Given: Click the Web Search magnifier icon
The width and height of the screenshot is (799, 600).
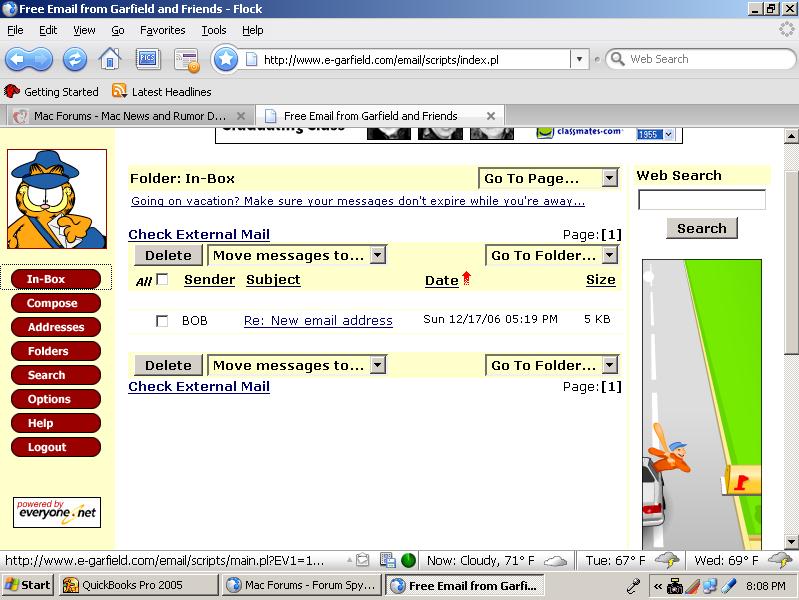Looking at the screenshot, I should pyautogui.click(x=617, y=59).
